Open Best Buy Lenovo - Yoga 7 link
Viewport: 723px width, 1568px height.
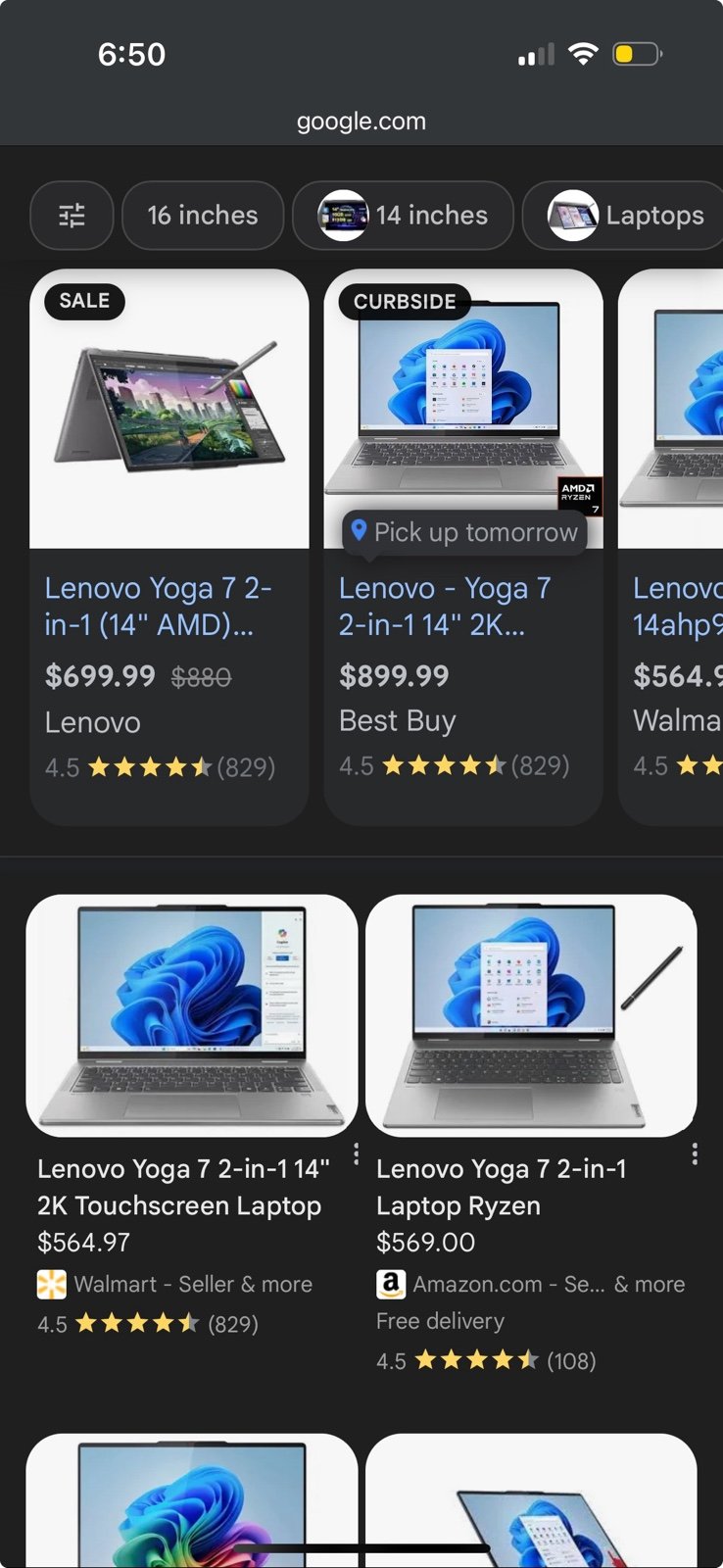(445, 606)
